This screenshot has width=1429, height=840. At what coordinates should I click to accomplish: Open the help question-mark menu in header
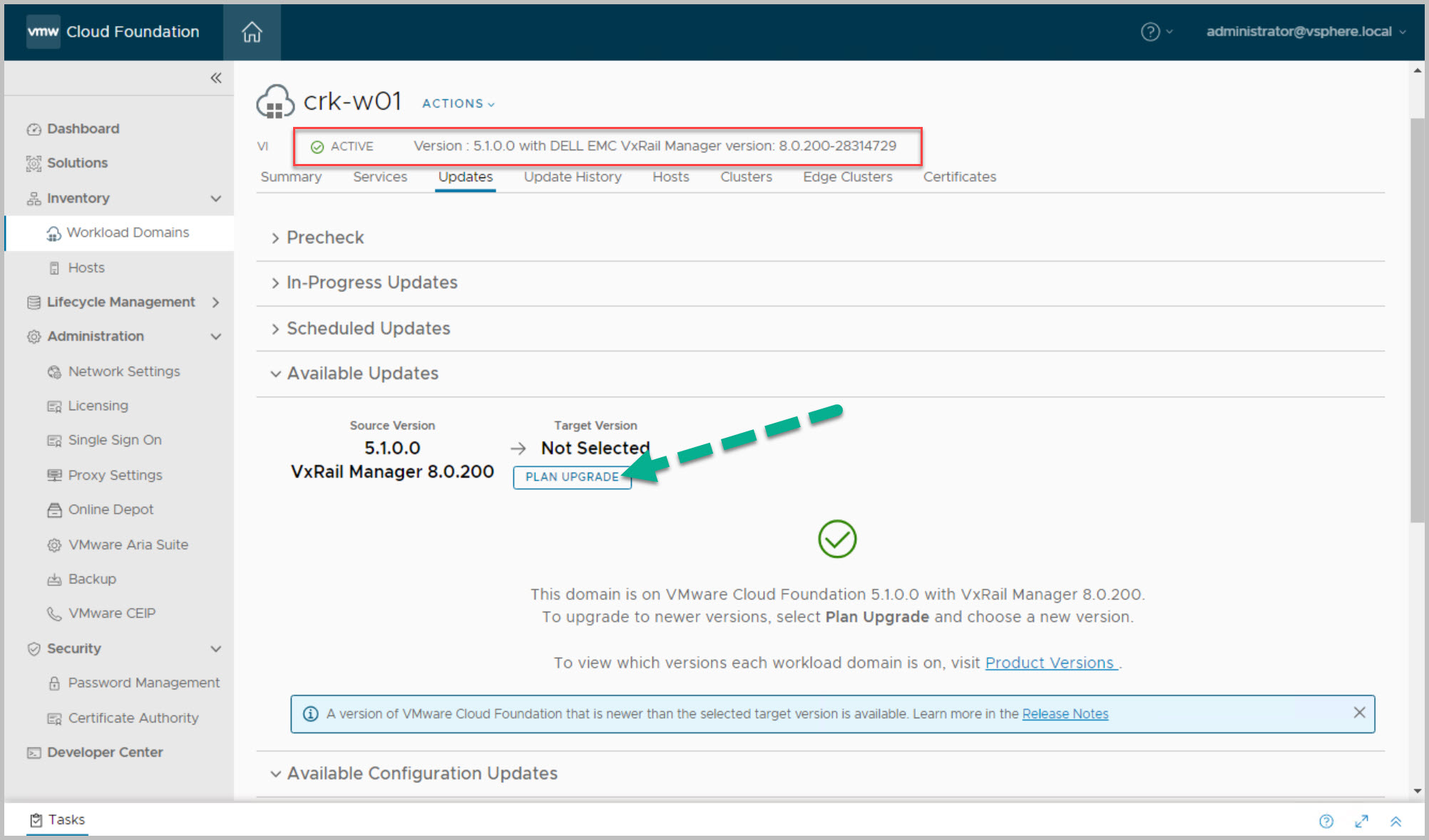(x=1150, y=32)
